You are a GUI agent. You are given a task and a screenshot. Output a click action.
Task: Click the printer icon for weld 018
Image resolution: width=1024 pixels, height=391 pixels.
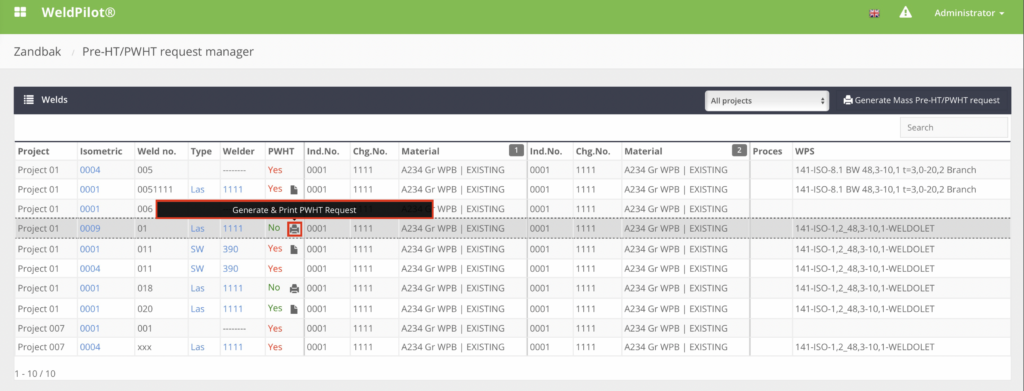point(295,289)
